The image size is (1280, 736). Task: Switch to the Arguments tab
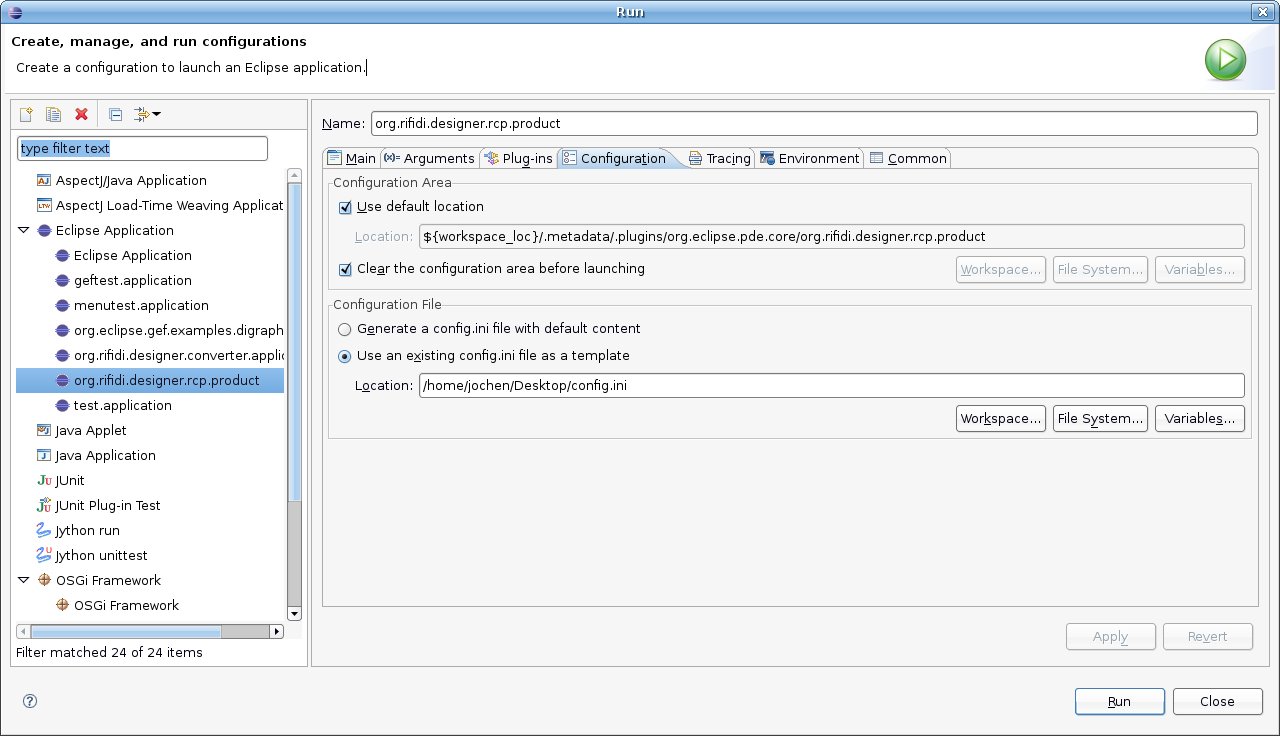click(429, 158)
